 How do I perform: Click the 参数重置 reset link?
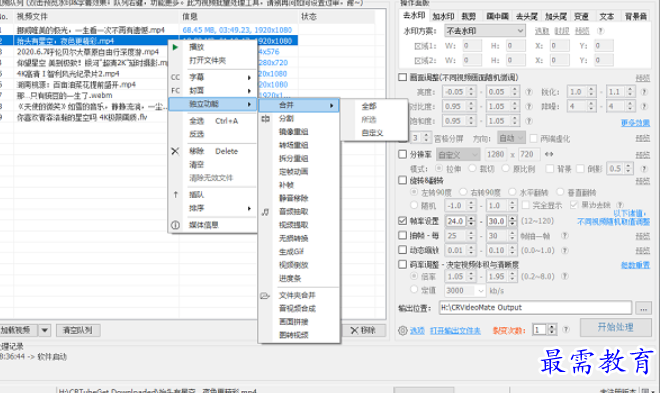pos(635,265)
